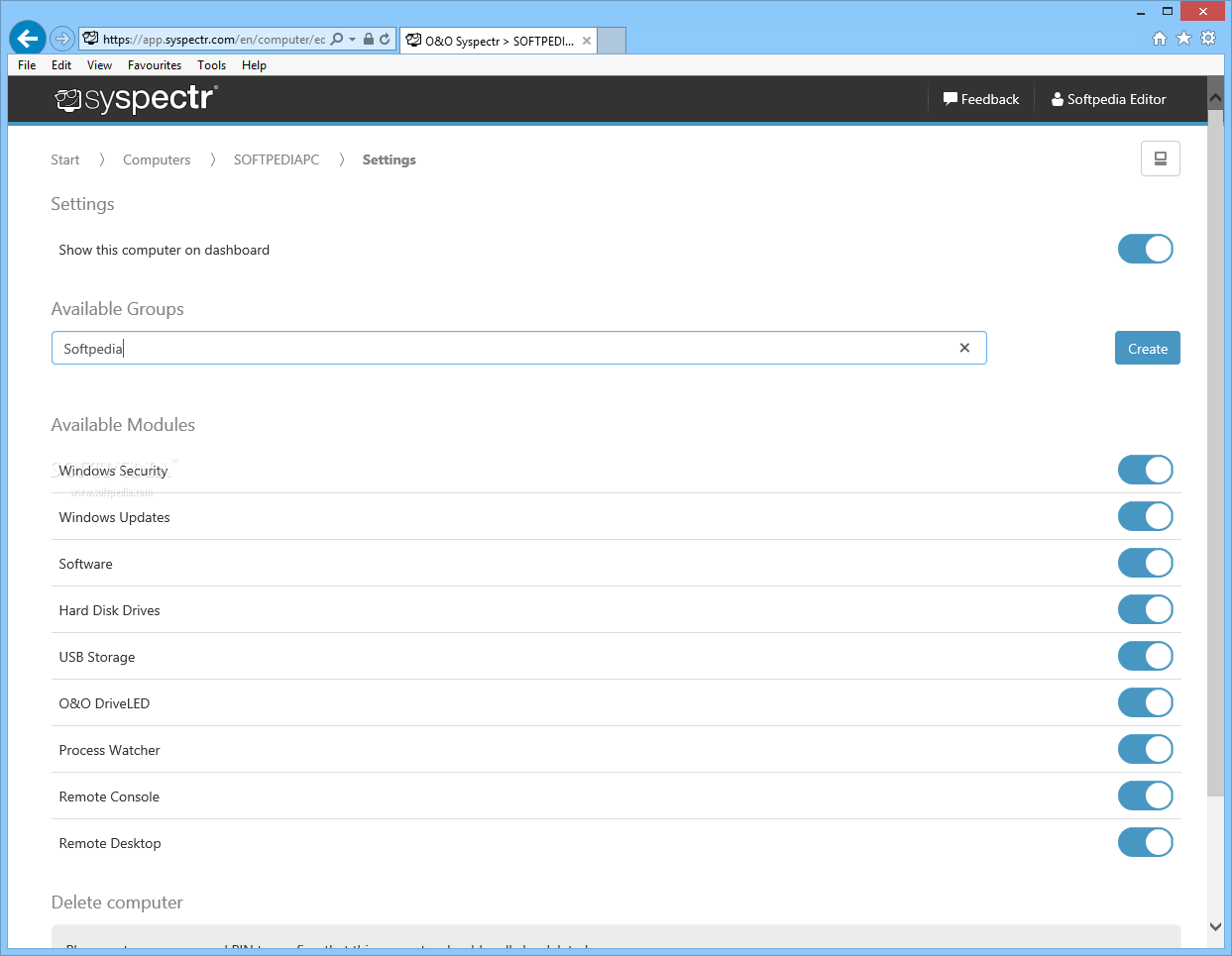Go to the SOFTPEDIAPC breadcrumb
1232x956 pixels.
(x=277, y=159)
